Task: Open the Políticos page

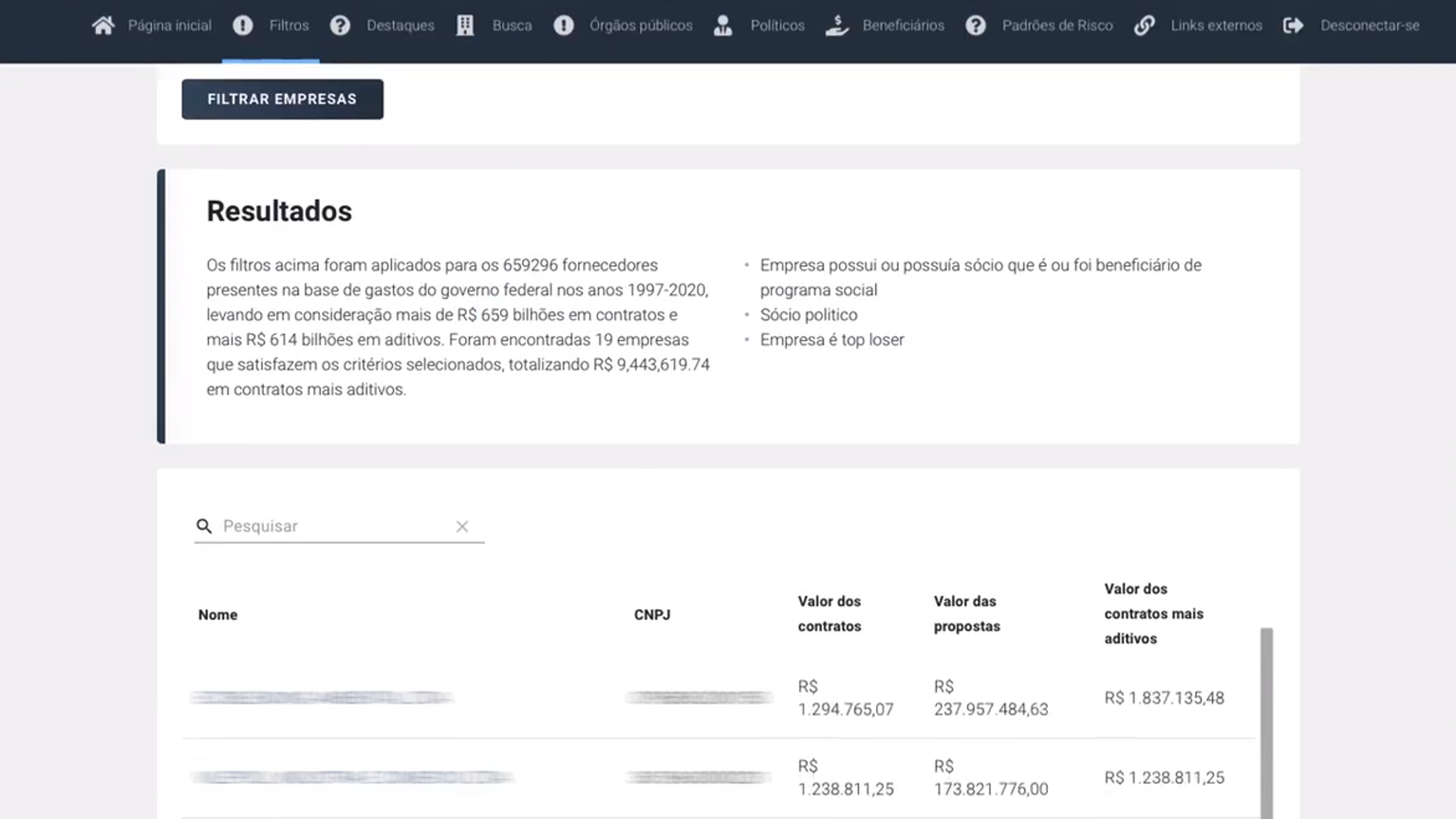Action: [777, 26]
